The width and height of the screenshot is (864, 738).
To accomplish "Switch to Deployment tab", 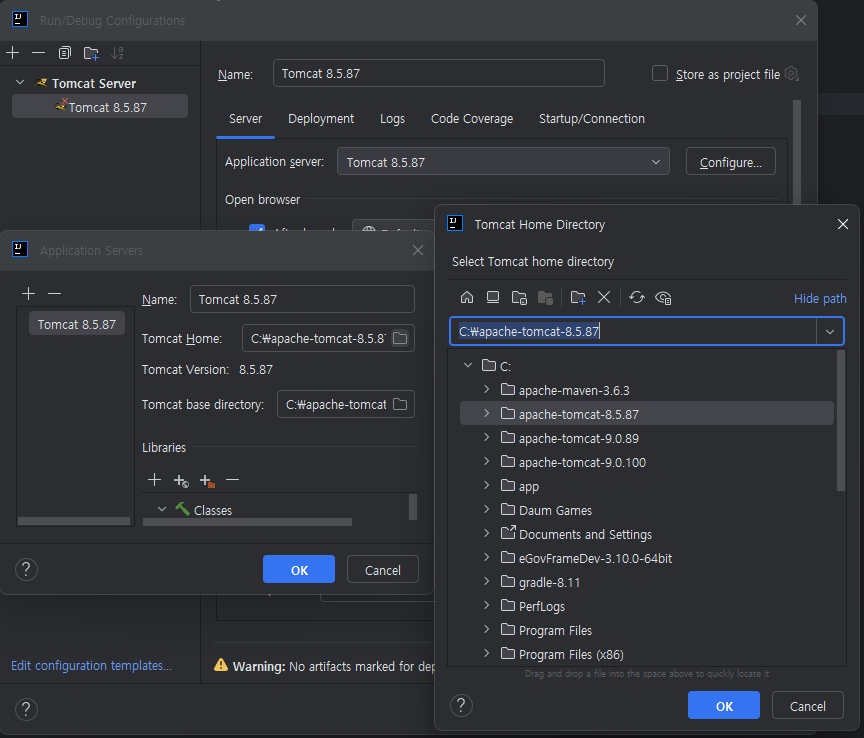I will 321,118.
